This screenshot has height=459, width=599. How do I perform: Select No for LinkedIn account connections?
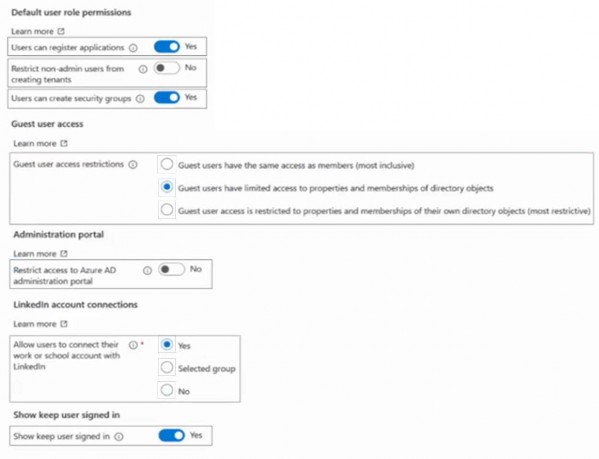[167, 390]
